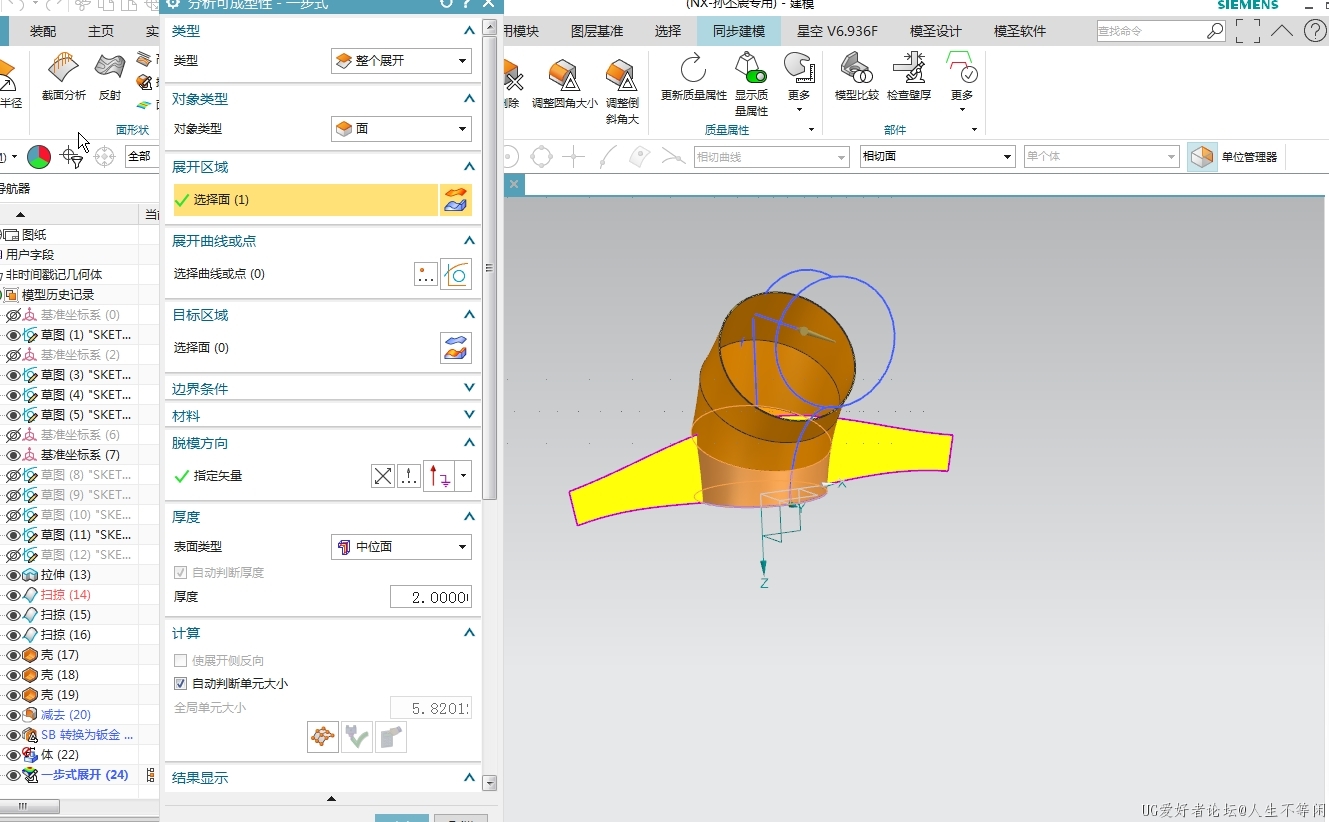Select SB 转换为钣金 feature in the tree
Viewport: 1329px width, 822px height.
pyautogui.click(x=87, y=735)
